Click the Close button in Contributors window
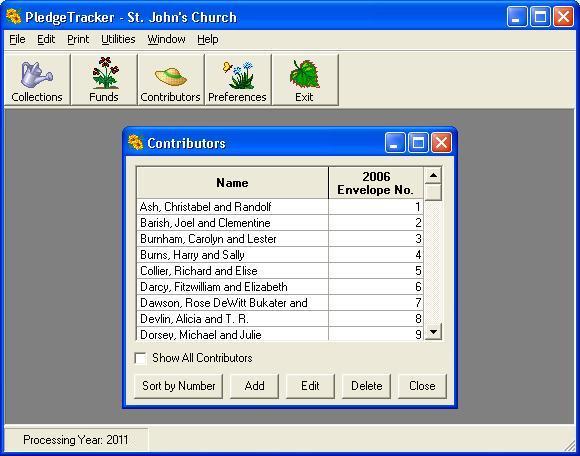This screenshot has width=580, height=456. tap(422, 386)
